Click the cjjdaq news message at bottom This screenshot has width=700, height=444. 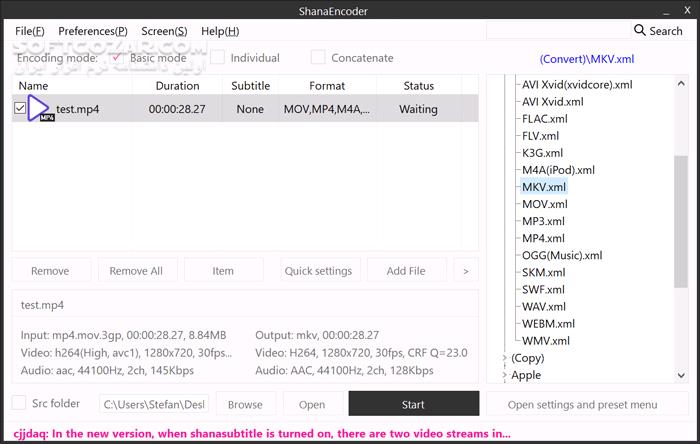coord(262,434)
